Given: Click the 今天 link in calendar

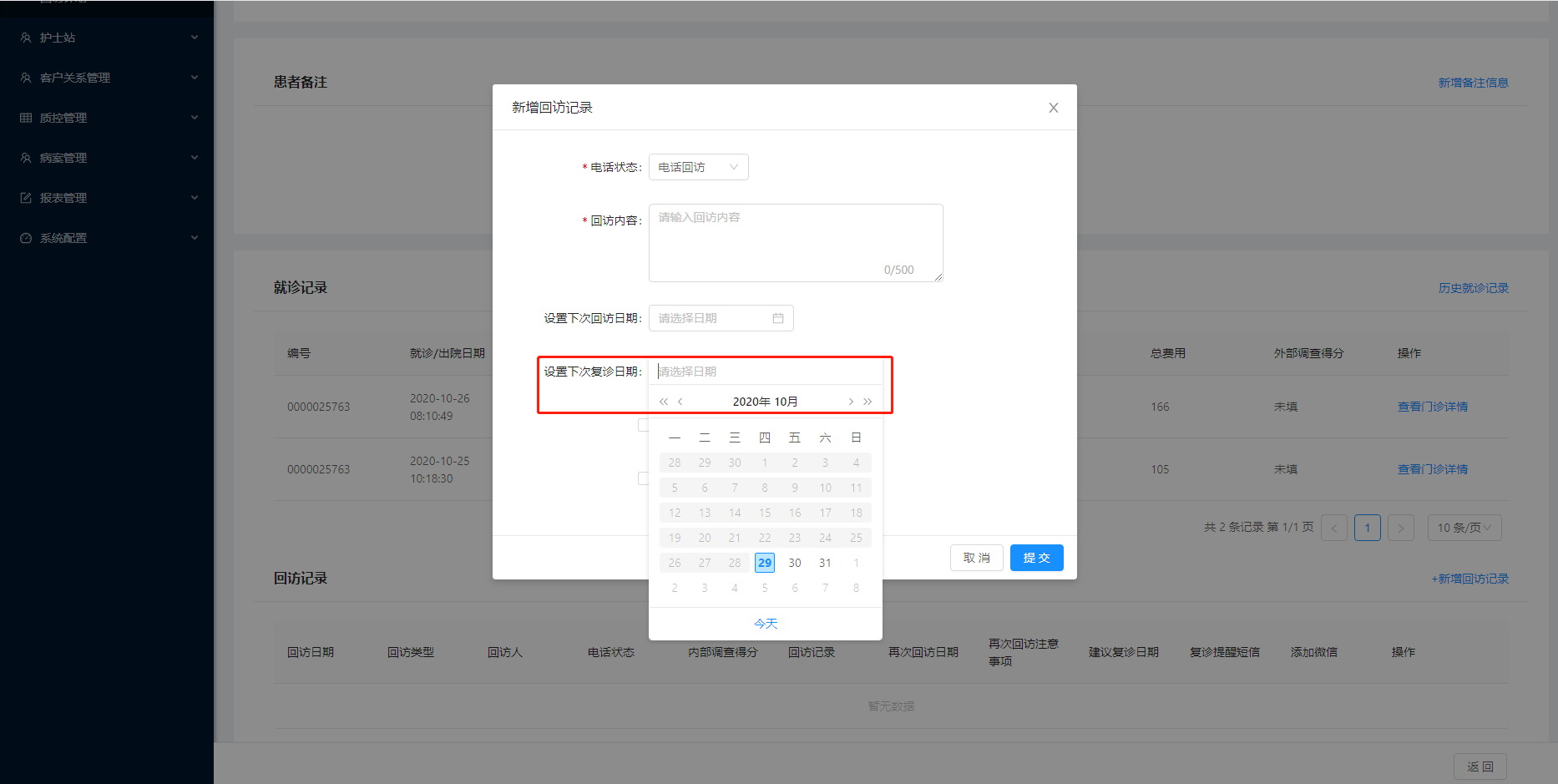Looking at the screenshot, I should tap(766, 624).
